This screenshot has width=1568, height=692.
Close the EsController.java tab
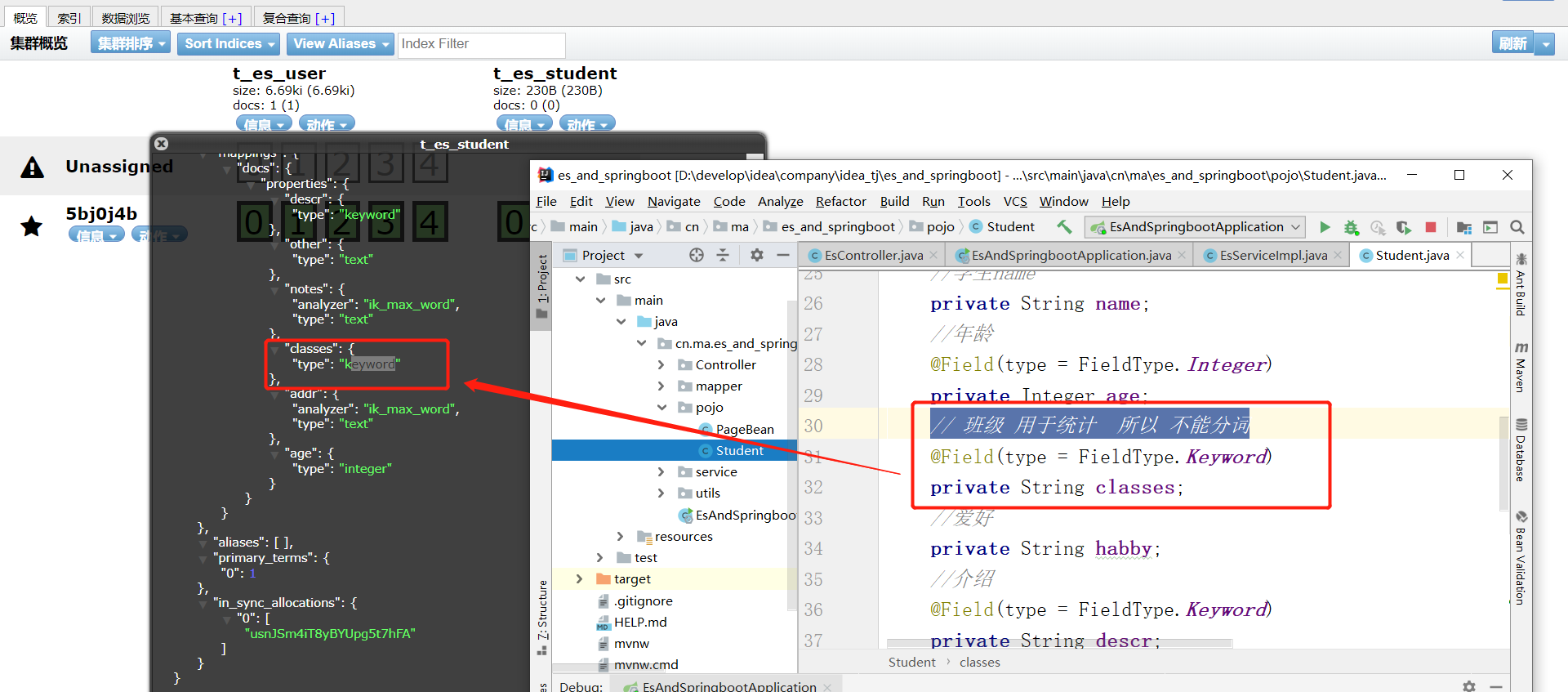pyautogui.click(x=933, y=255)
